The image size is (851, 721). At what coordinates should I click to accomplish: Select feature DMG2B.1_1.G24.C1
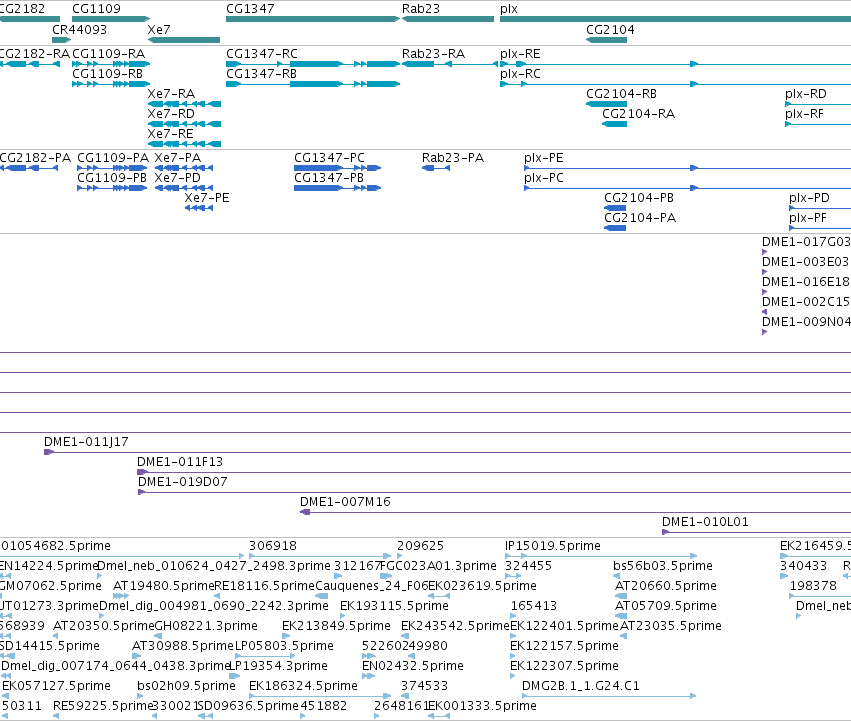(x=609, y=696)
